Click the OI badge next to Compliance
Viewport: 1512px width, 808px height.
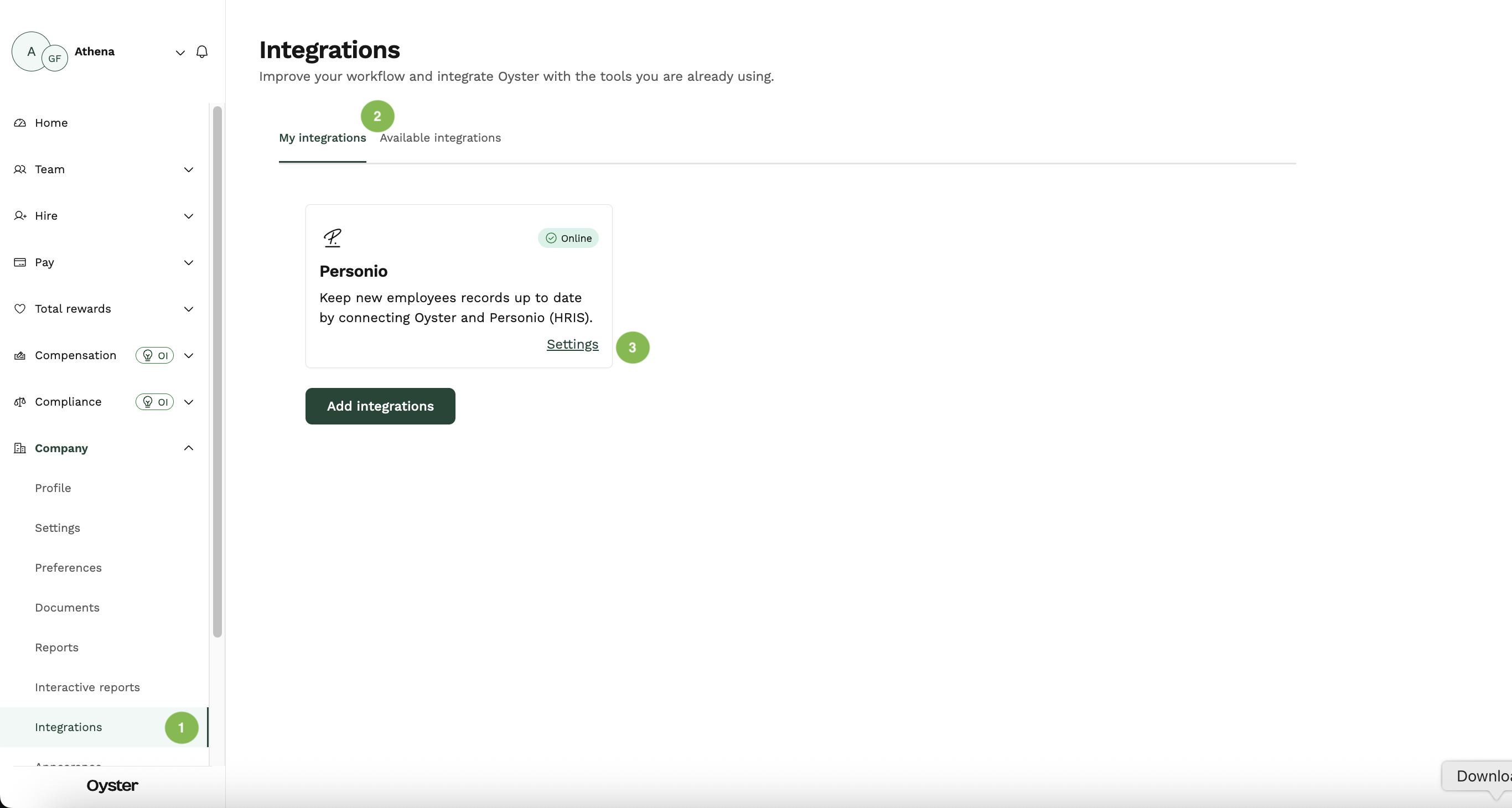coord(155,401)
